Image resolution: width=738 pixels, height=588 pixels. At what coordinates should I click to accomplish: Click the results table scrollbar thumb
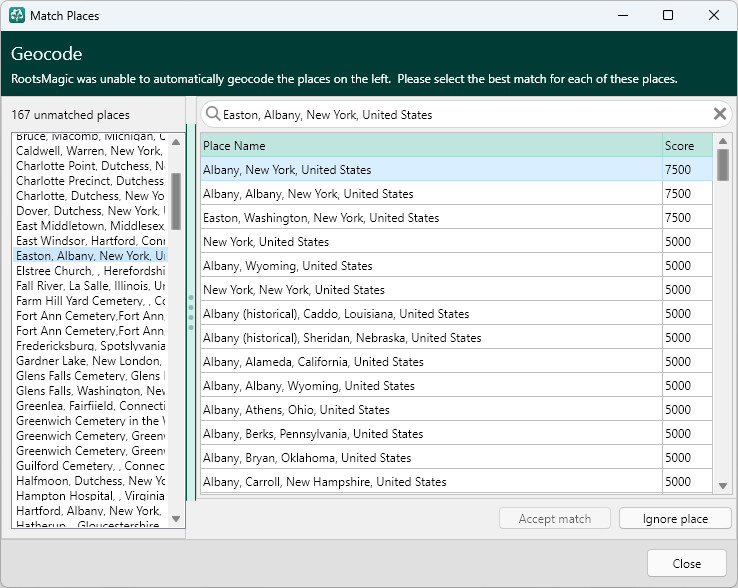(723, 165)
